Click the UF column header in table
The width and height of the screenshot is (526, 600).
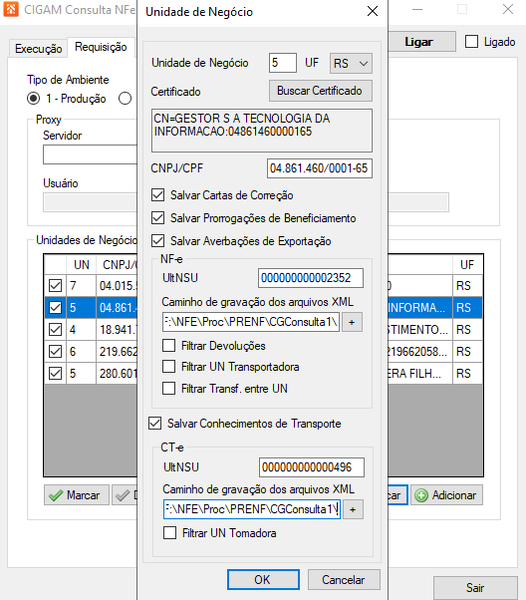tap(467, 264)
